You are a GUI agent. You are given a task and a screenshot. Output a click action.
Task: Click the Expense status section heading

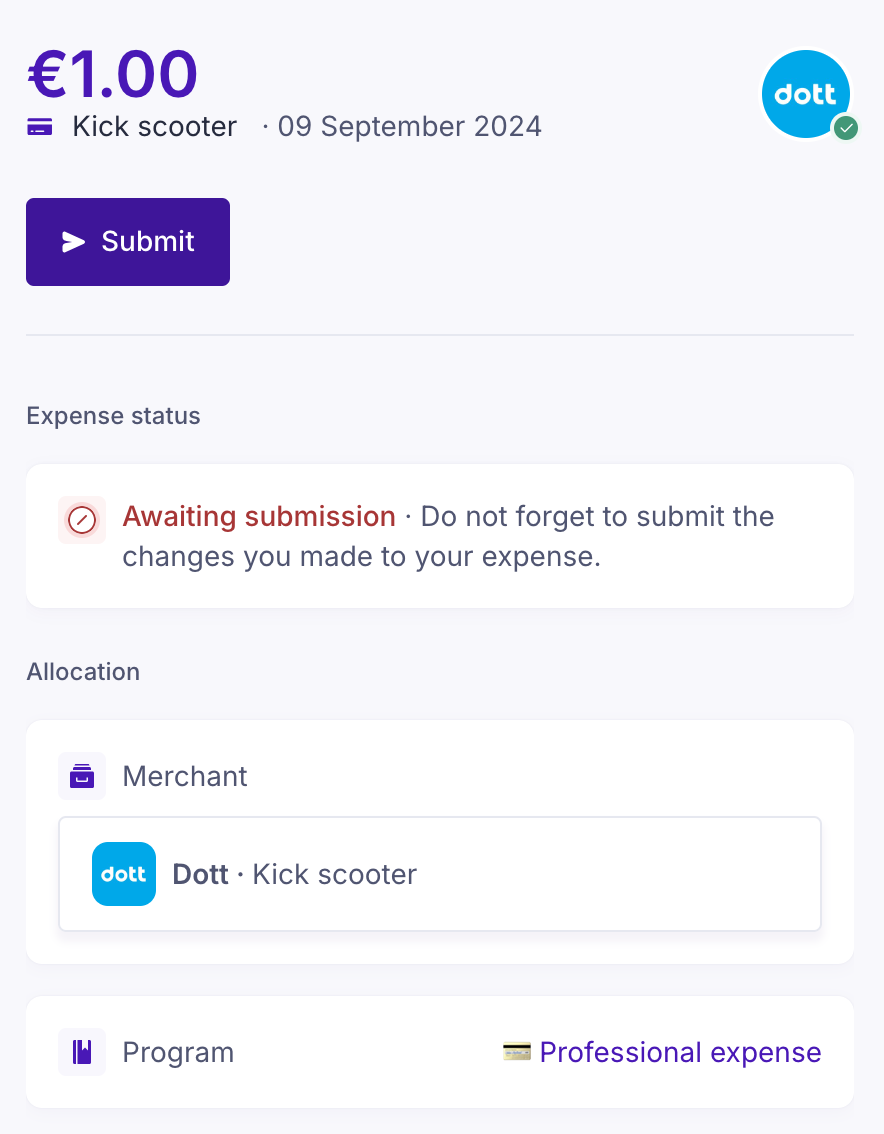pos(113,416)
